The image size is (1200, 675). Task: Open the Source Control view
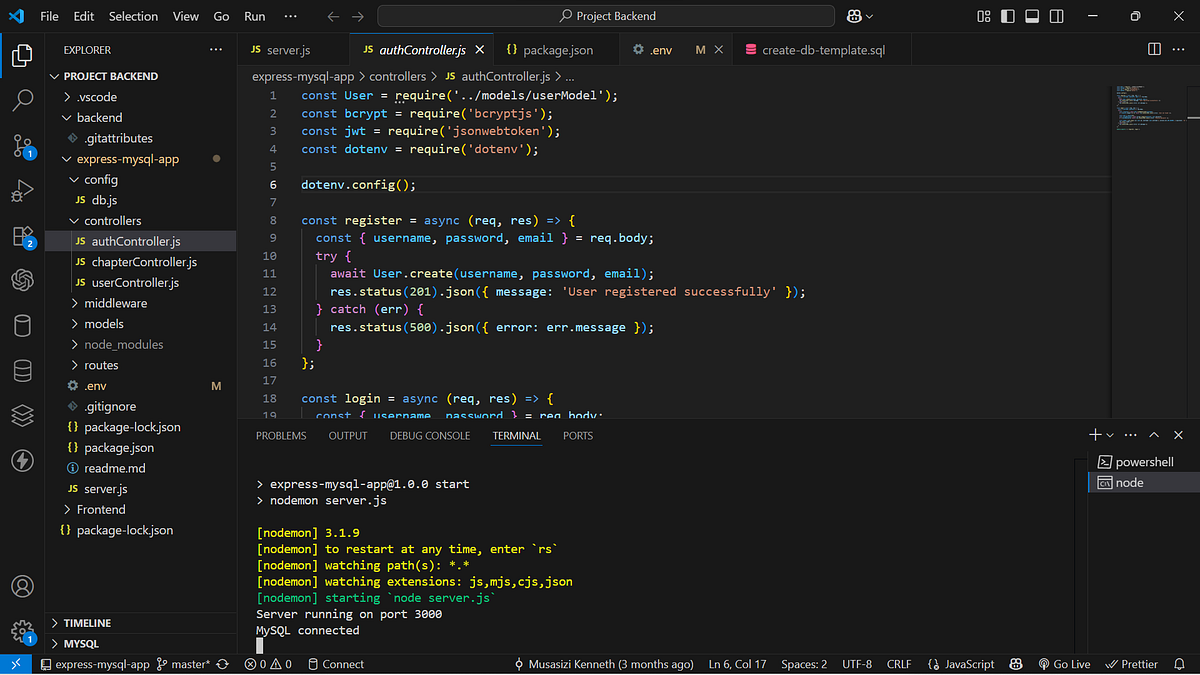click(x=22, y=145)
